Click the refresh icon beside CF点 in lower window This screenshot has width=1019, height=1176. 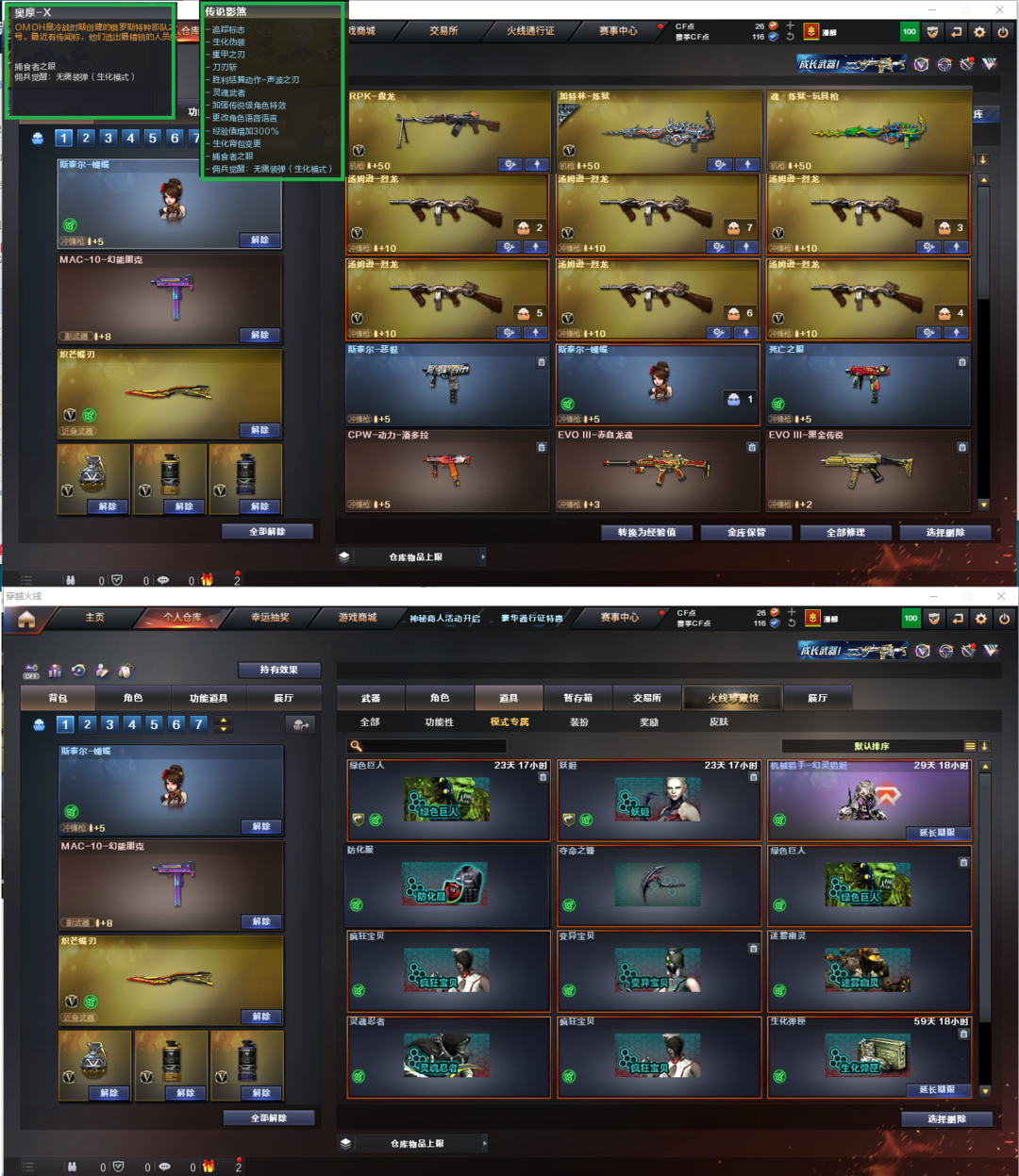click(x=792, y=623)
